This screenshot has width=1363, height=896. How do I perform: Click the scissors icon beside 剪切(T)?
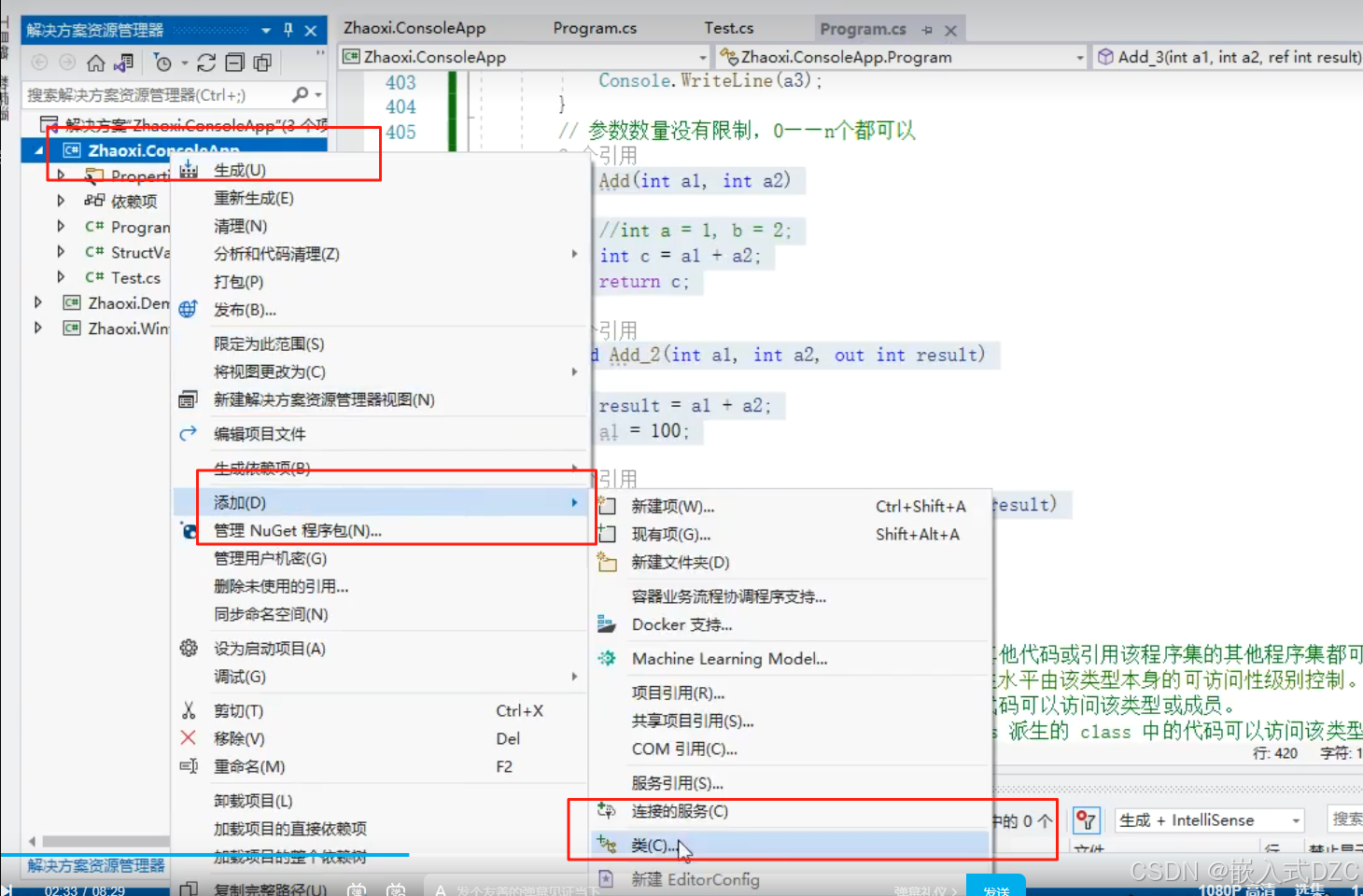[x=189, y=710]
